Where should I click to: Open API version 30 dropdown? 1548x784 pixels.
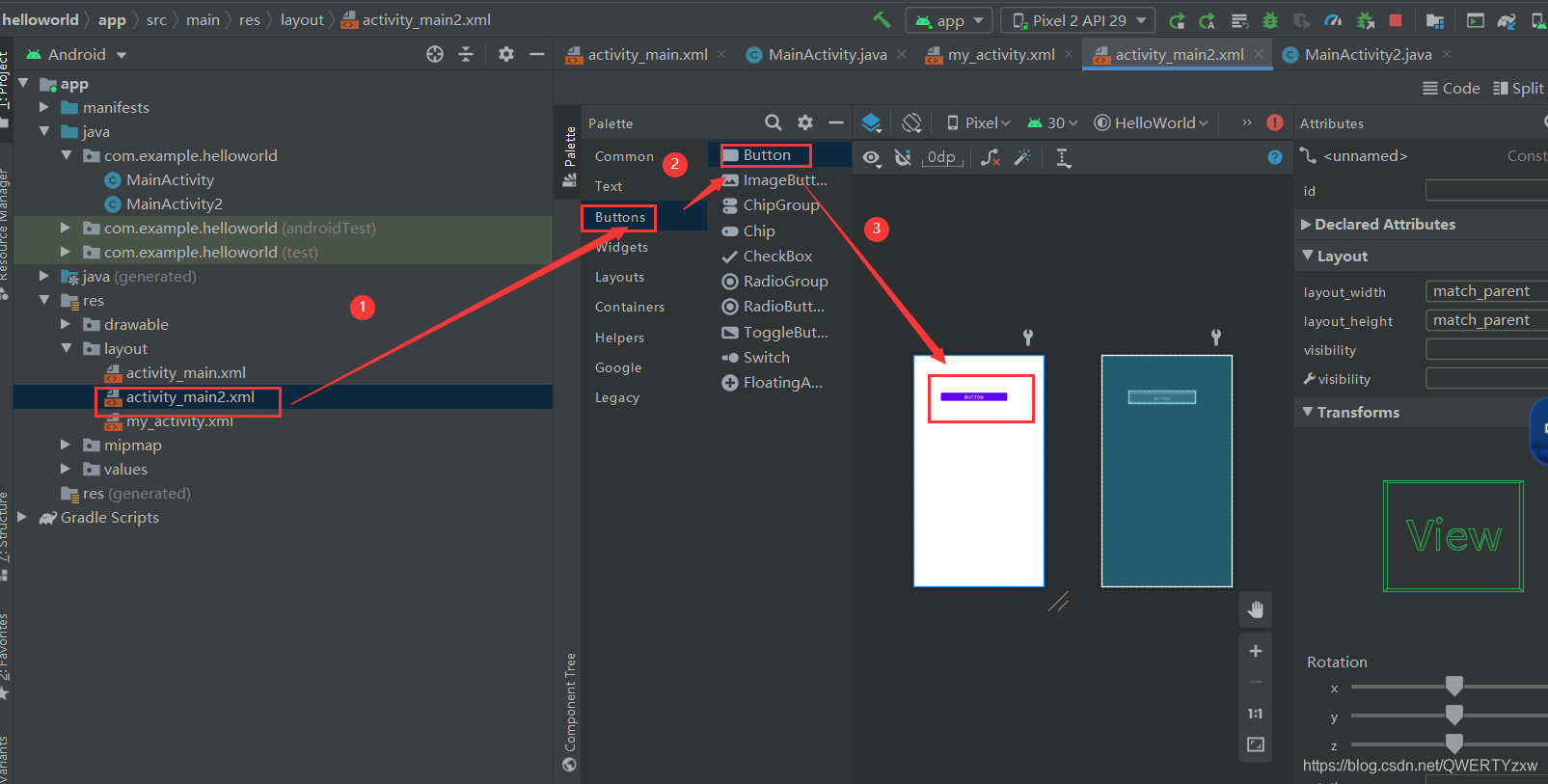pos(1052,122)
